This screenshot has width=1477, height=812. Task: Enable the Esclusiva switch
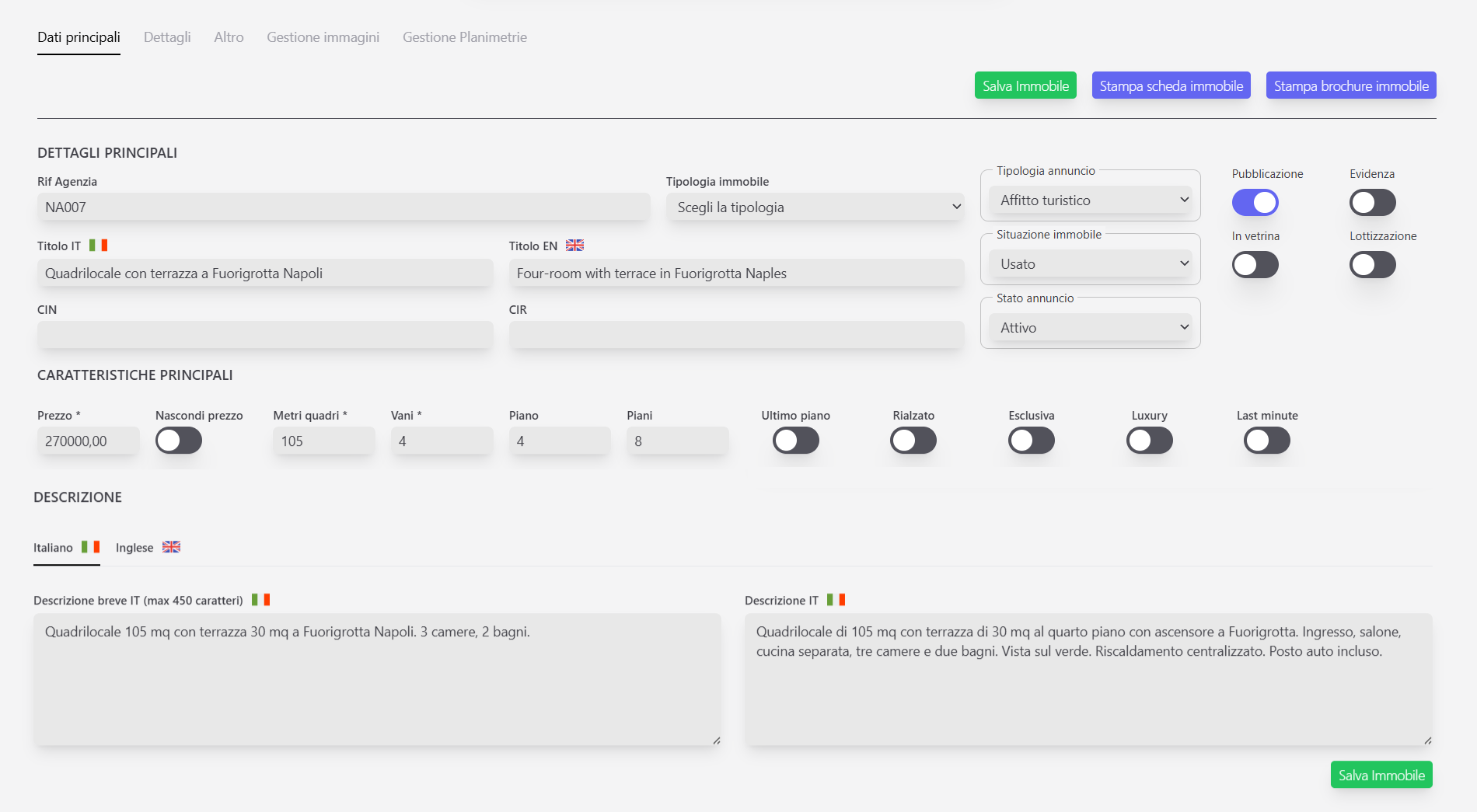click(1032, 441)
